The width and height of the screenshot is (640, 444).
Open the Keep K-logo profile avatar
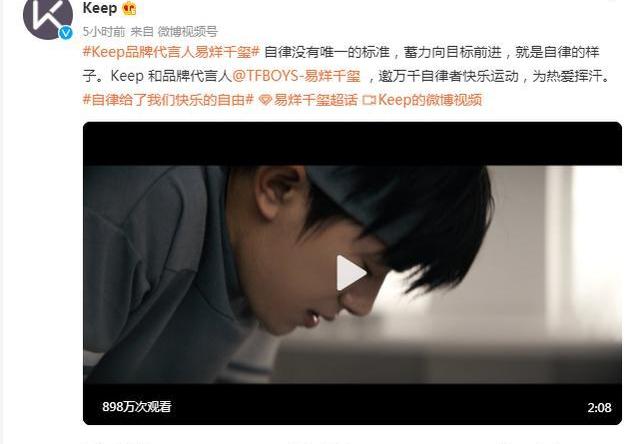point(48,16)
